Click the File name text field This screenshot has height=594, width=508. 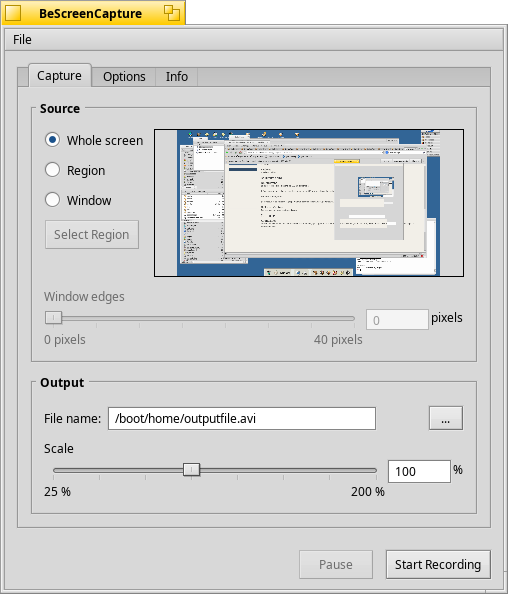point(242,419)
